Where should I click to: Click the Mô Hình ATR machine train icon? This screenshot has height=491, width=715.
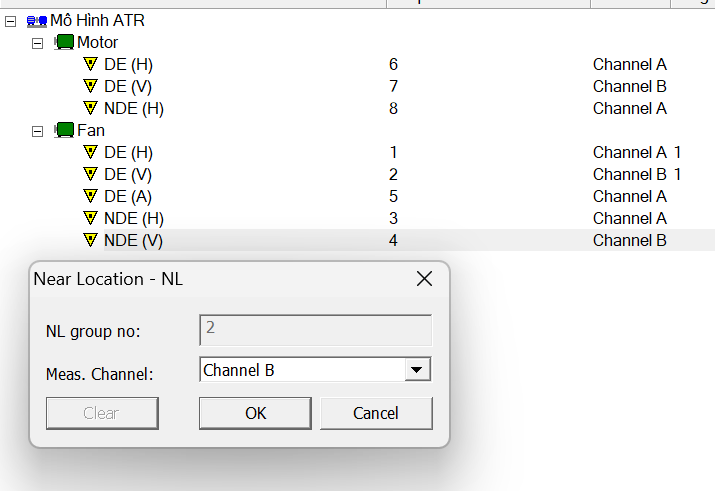pos(37,21)
